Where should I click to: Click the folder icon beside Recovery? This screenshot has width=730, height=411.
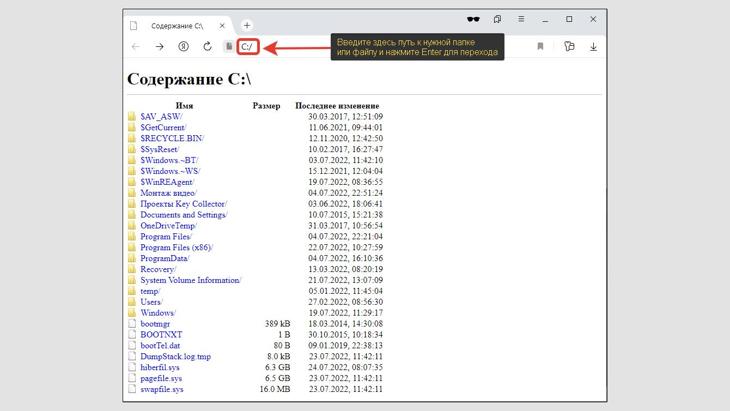click(x=132, y=269)
